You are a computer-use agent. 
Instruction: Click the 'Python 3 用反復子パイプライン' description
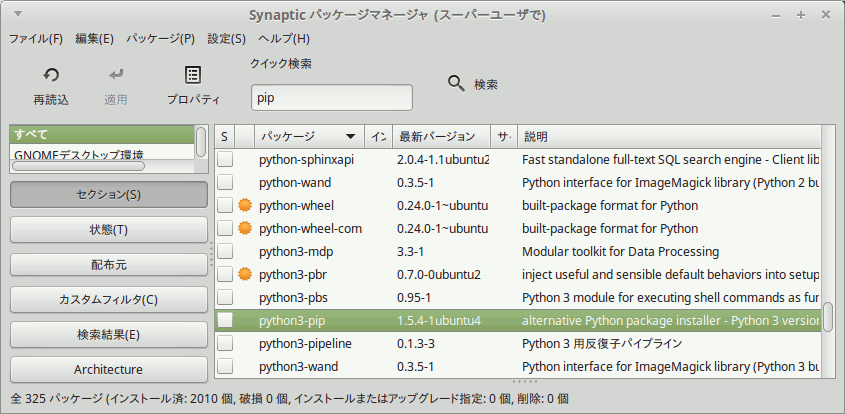coord(602,344)
